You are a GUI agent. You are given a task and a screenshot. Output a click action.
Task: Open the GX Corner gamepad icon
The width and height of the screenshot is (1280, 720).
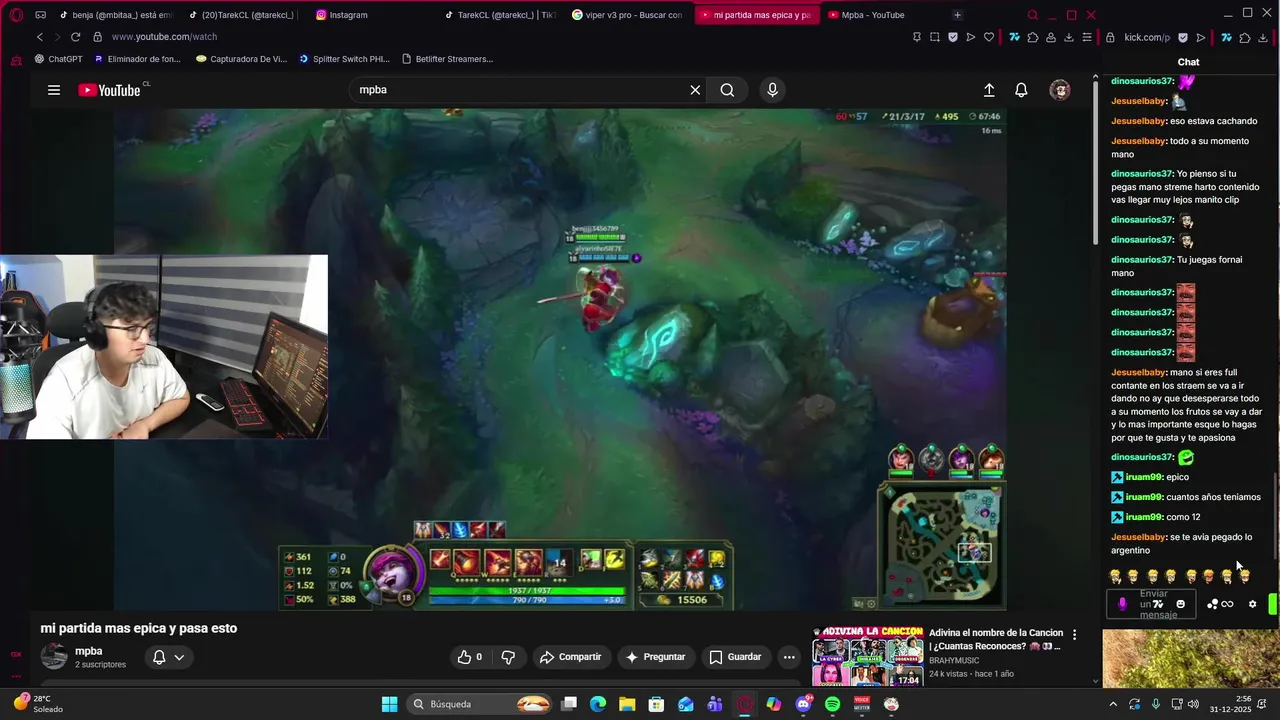40,15
